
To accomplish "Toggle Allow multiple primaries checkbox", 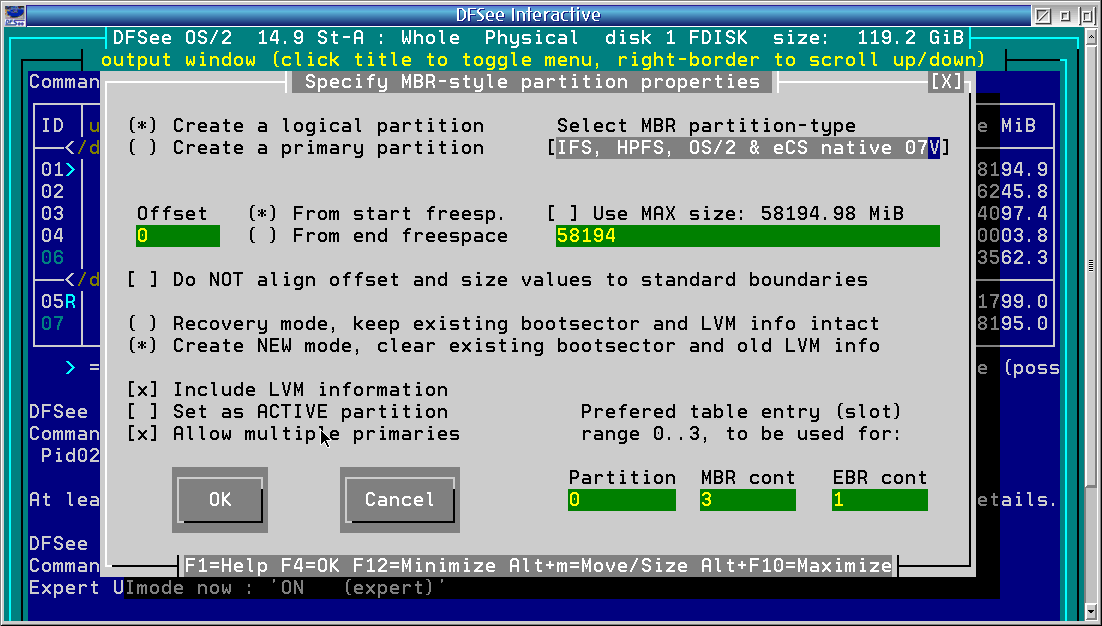I will point(294,433).
